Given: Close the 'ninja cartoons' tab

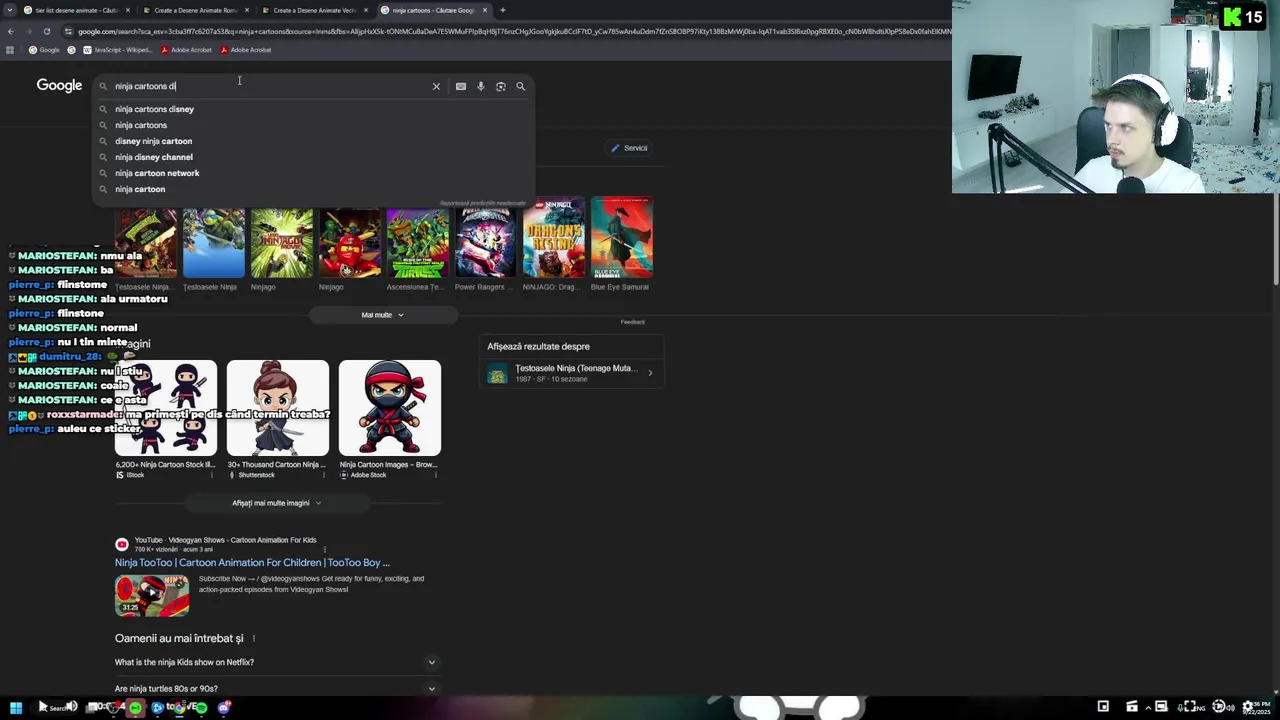Looking at the screenshot, I should pyautogui.click(x=485, y=10).
